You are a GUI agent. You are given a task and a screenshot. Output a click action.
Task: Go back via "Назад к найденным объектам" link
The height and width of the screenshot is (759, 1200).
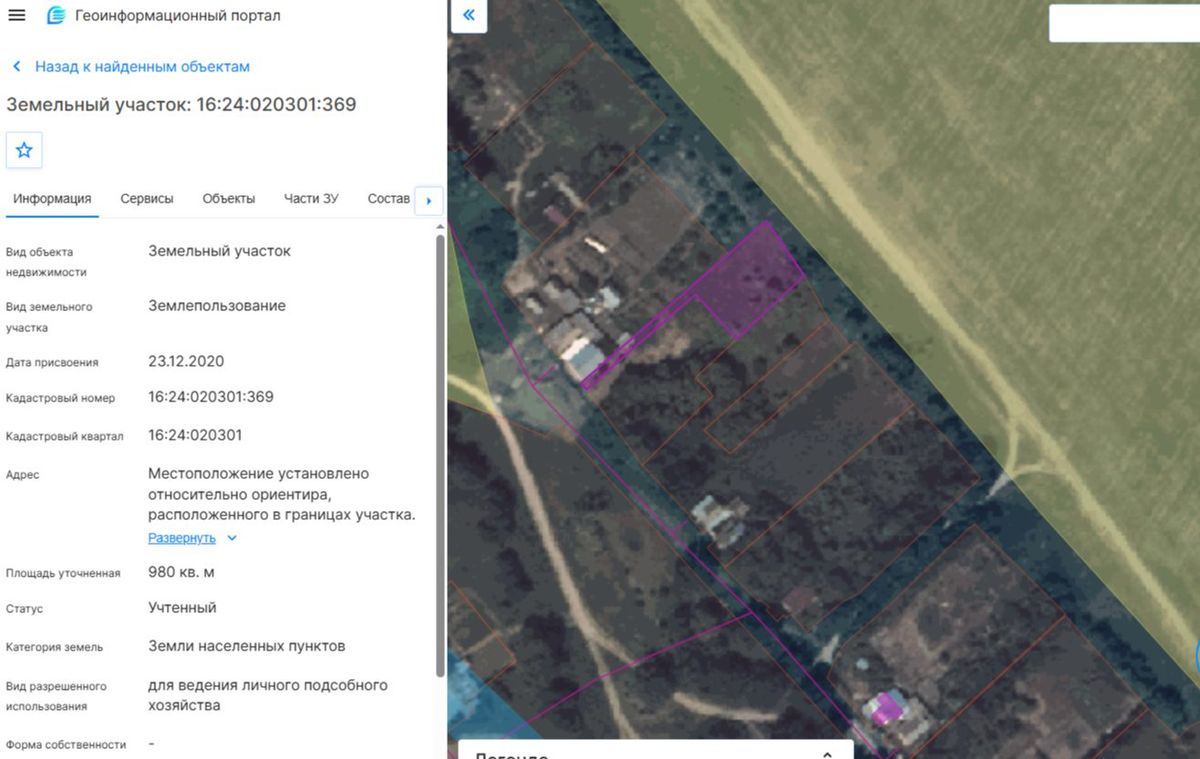pyautogui.click(x=142, y=67)
